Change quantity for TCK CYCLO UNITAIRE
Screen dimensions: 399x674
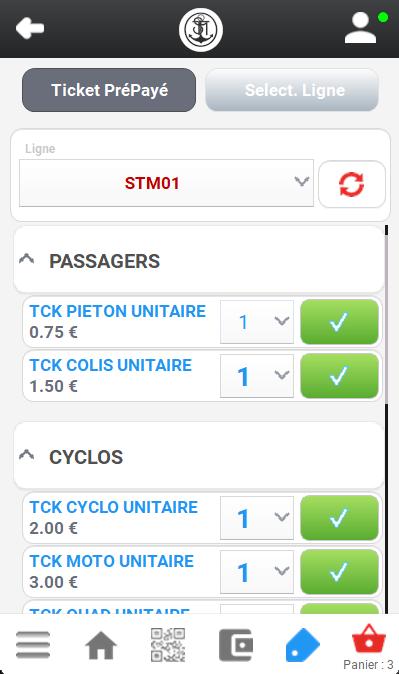point(257,518)
